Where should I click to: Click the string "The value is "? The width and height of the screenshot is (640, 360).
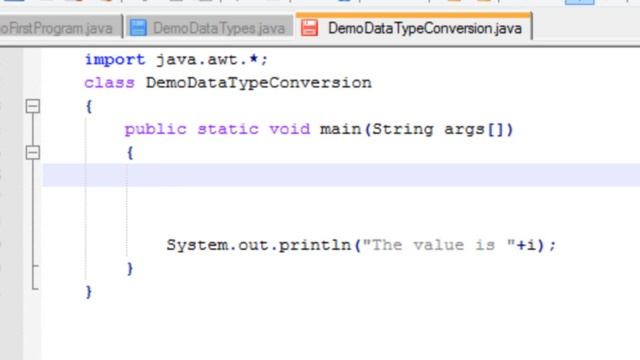tap(438, 245)
